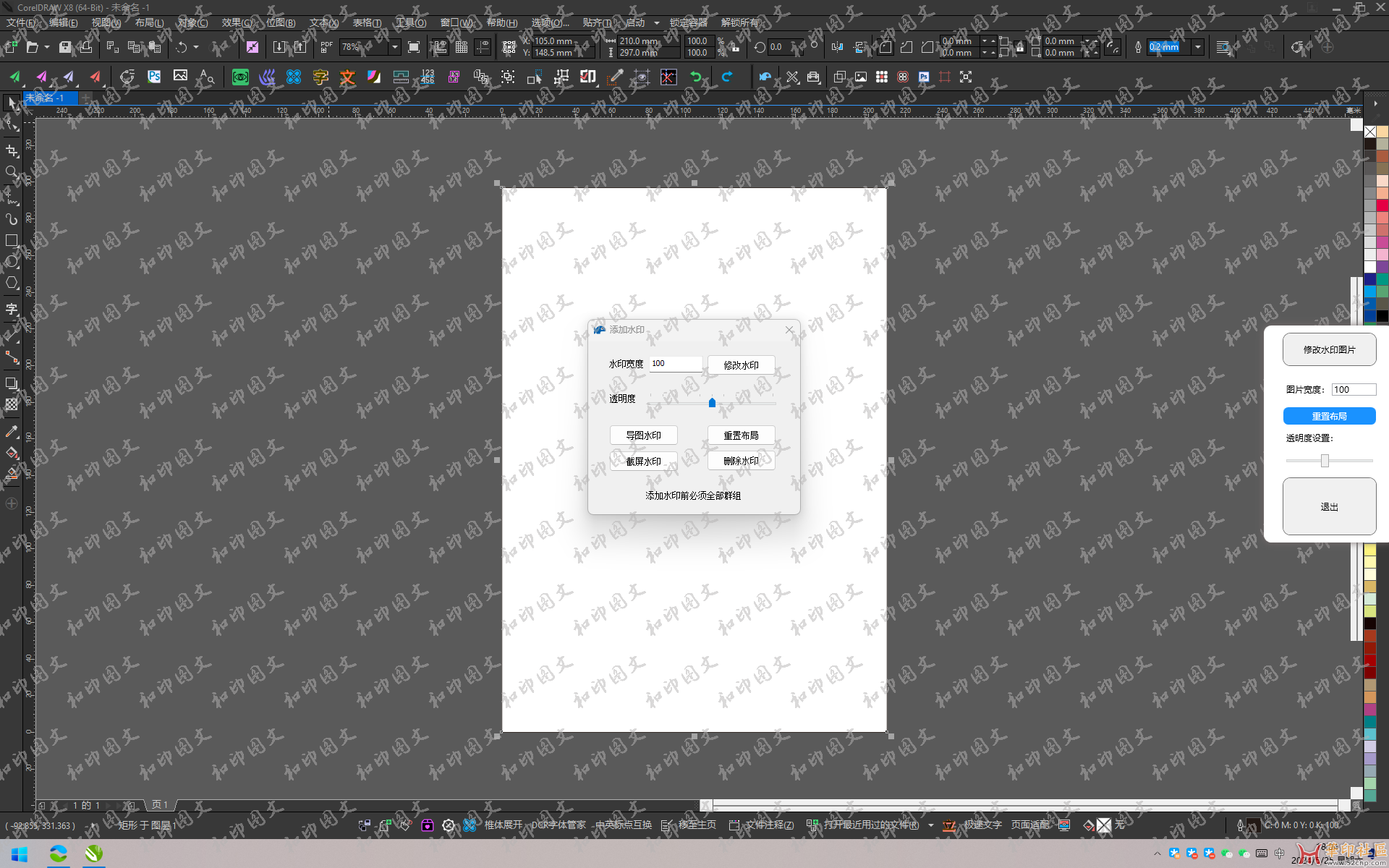Click the 水印宽度 input field

[x=675, y=364]
